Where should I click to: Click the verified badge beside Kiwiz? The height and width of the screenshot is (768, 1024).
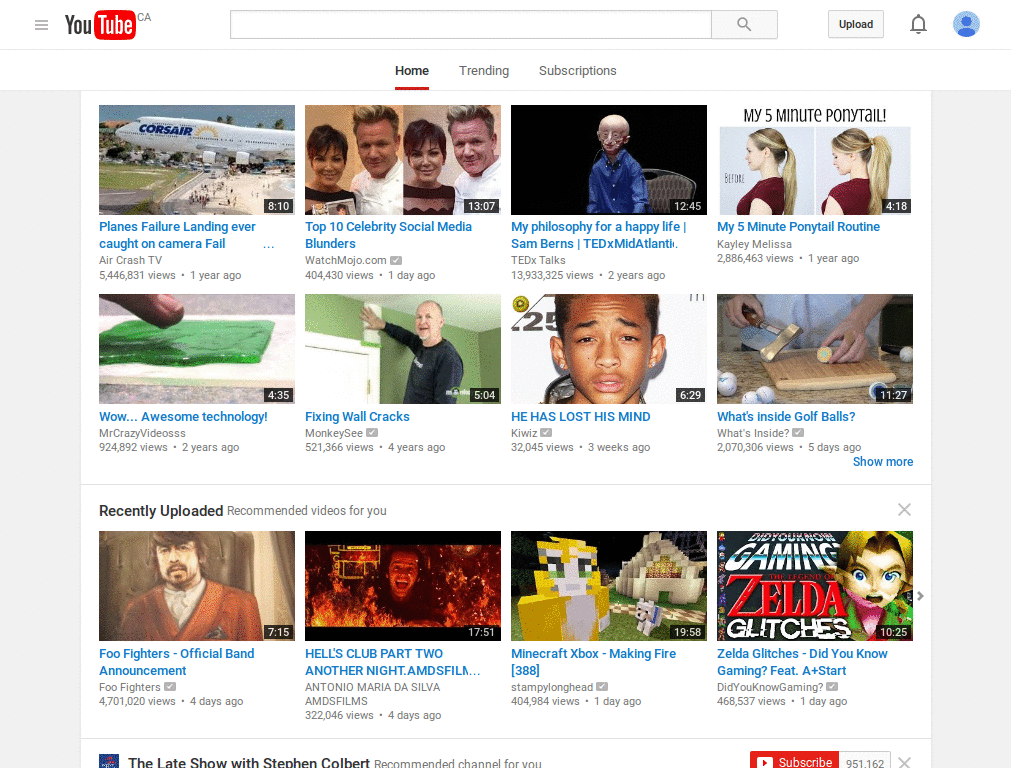click(x=546, y=432)
